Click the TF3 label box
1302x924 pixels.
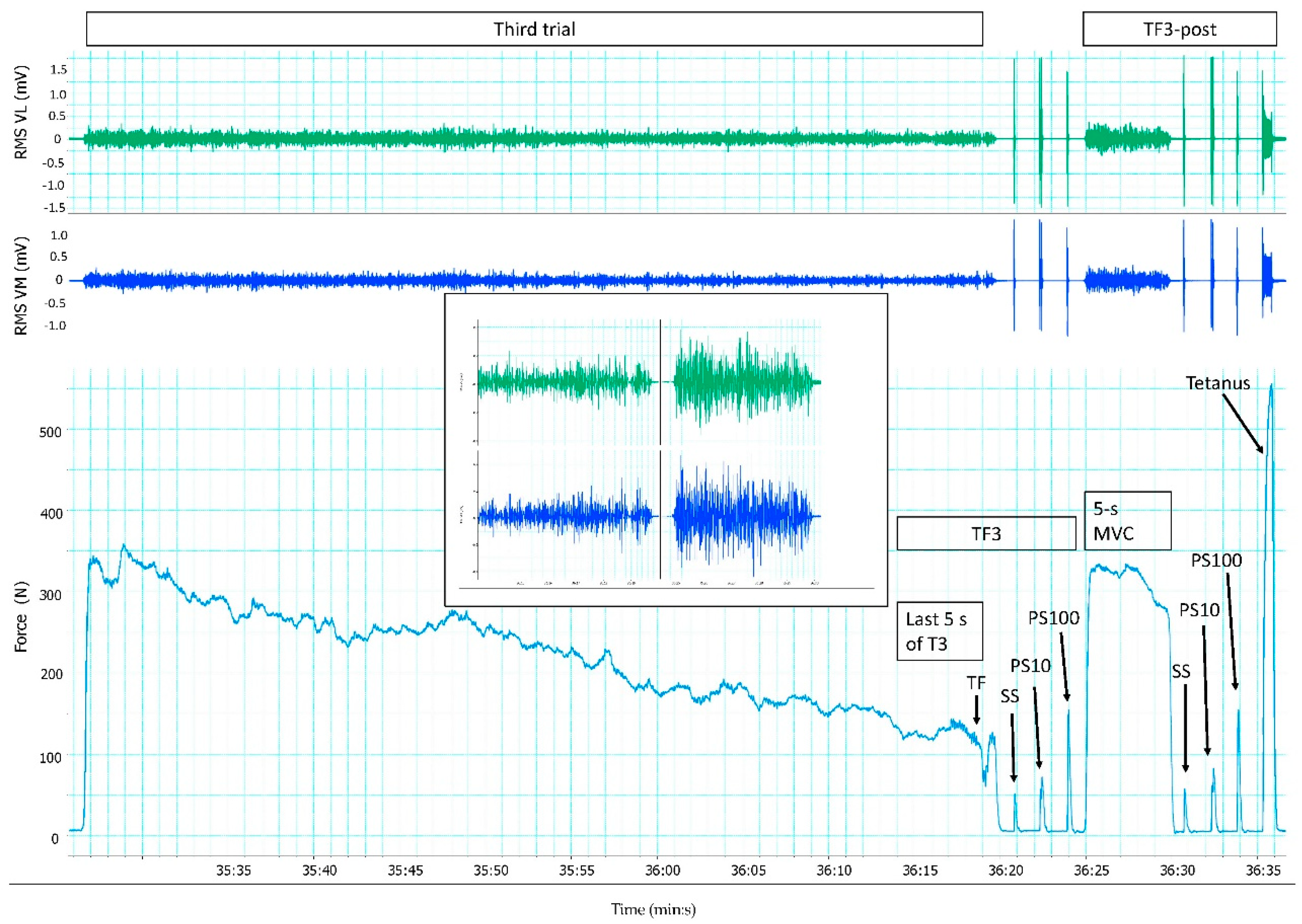[986, 534]
